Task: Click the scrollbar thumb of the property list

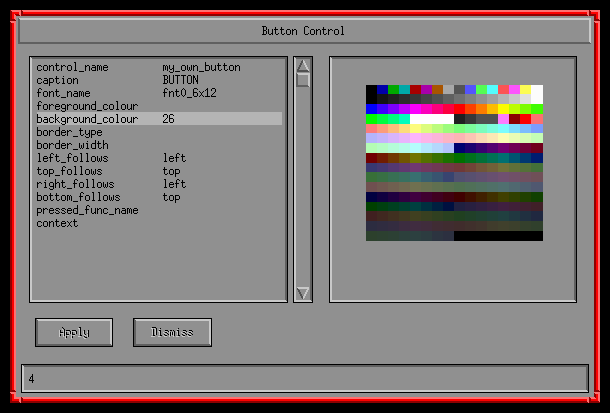Action: coord(303,80)
